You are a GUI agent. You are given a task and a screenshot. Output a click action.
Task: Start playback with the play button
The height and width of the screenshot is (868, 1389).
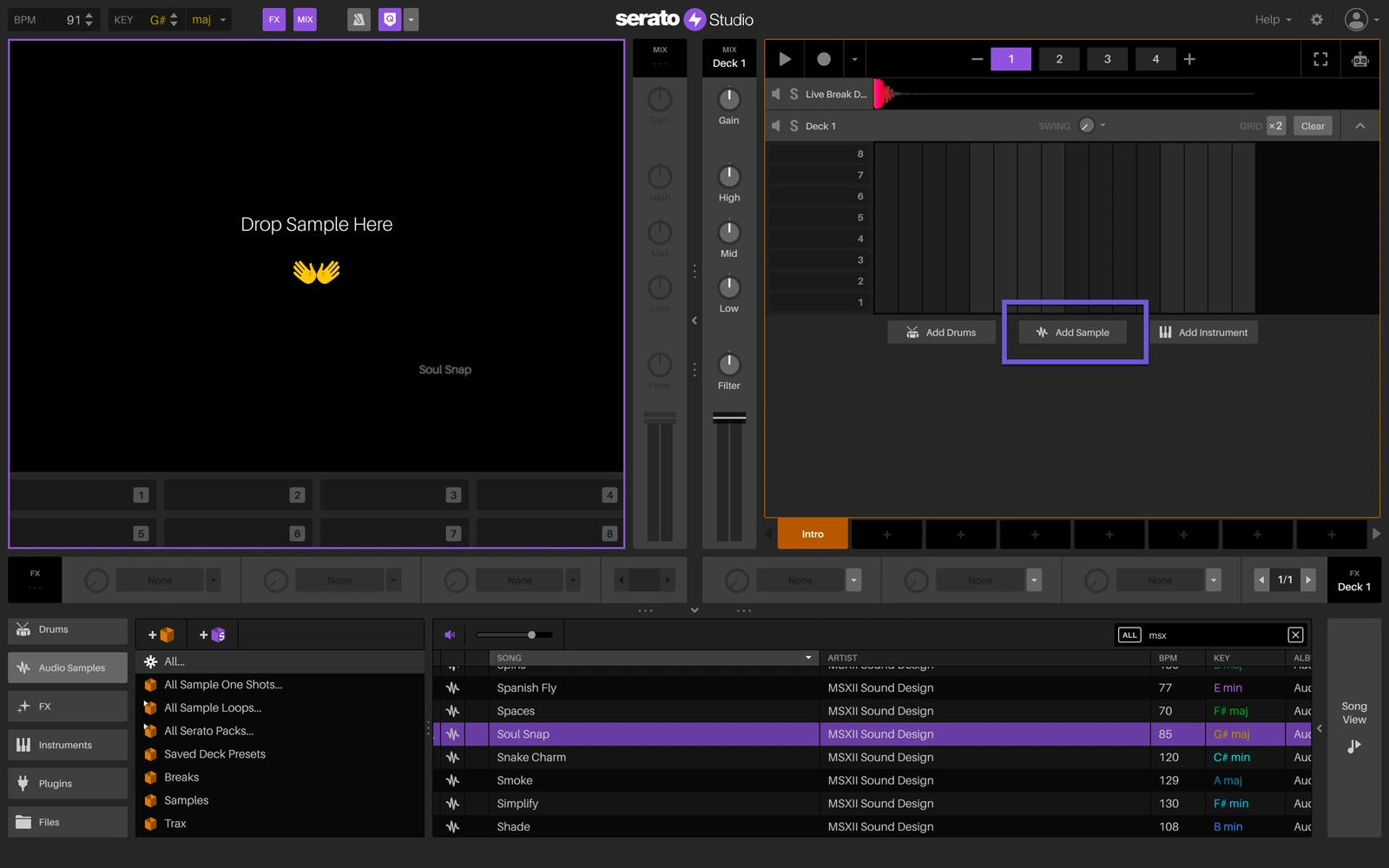click(785, 59)
